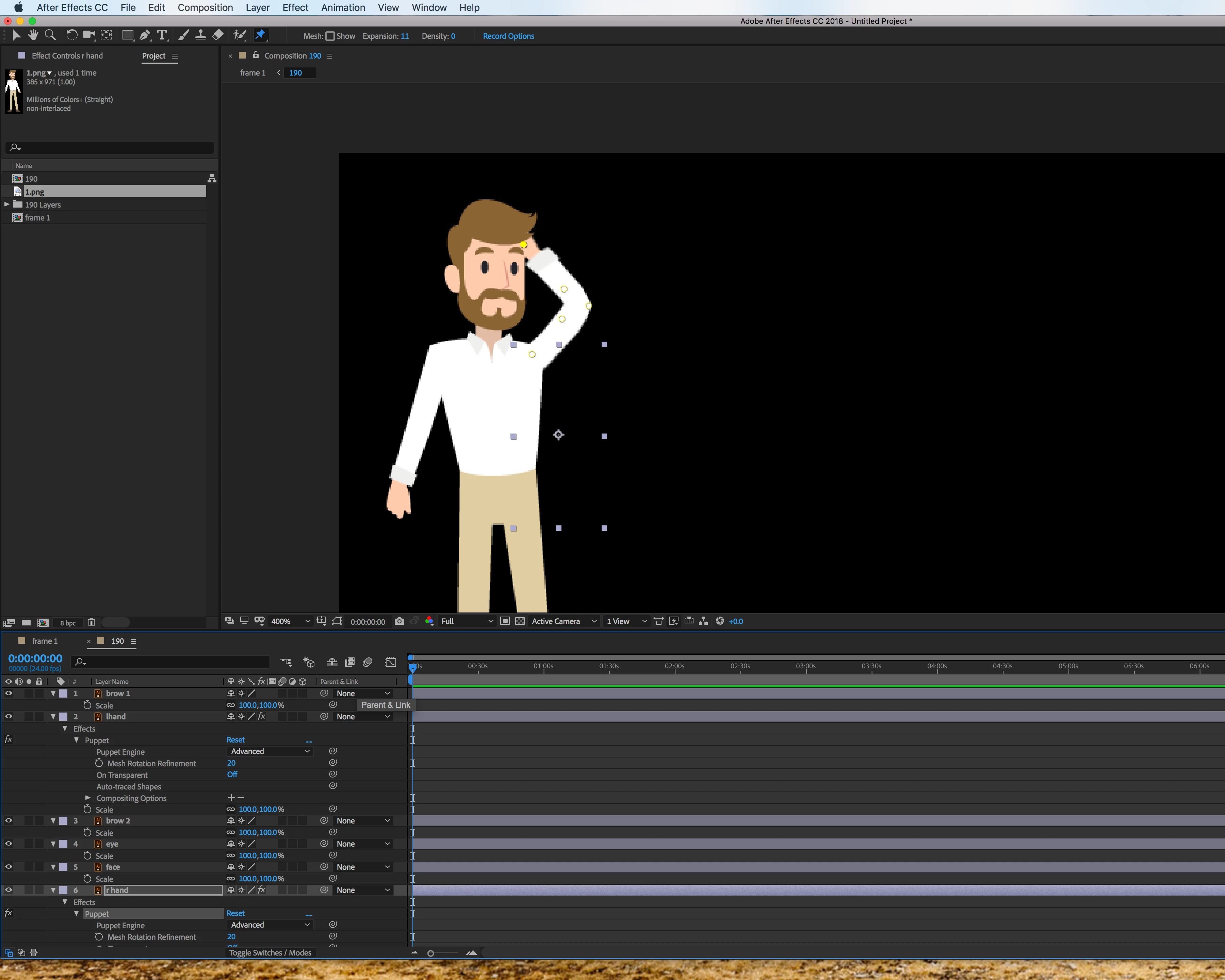Select the Rotation tool
1225x980 pixels.
pyautogui.click(x=71, y=35)
